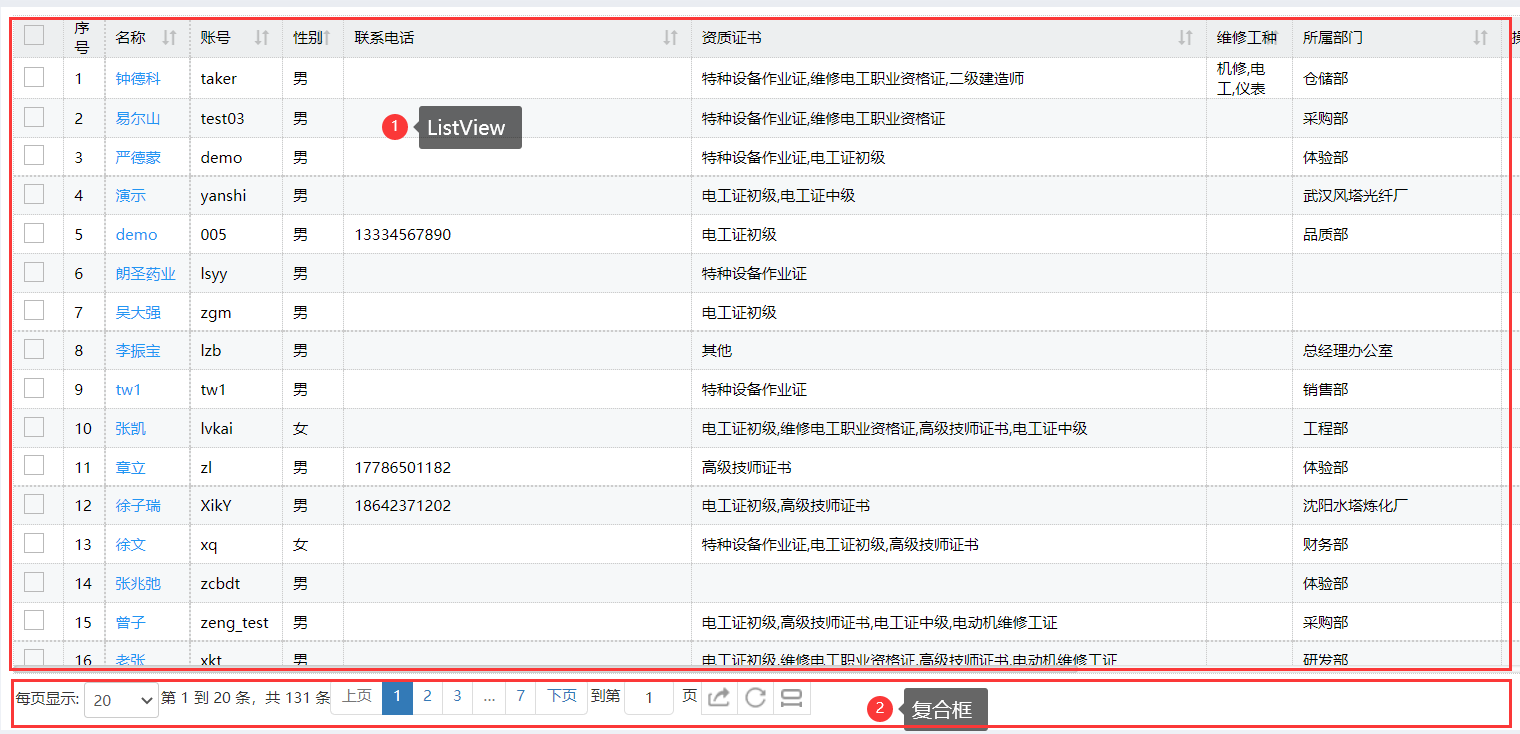The image size is (1520, 734).
Task: Open the 徐文 name link
Action: [131, 545]
